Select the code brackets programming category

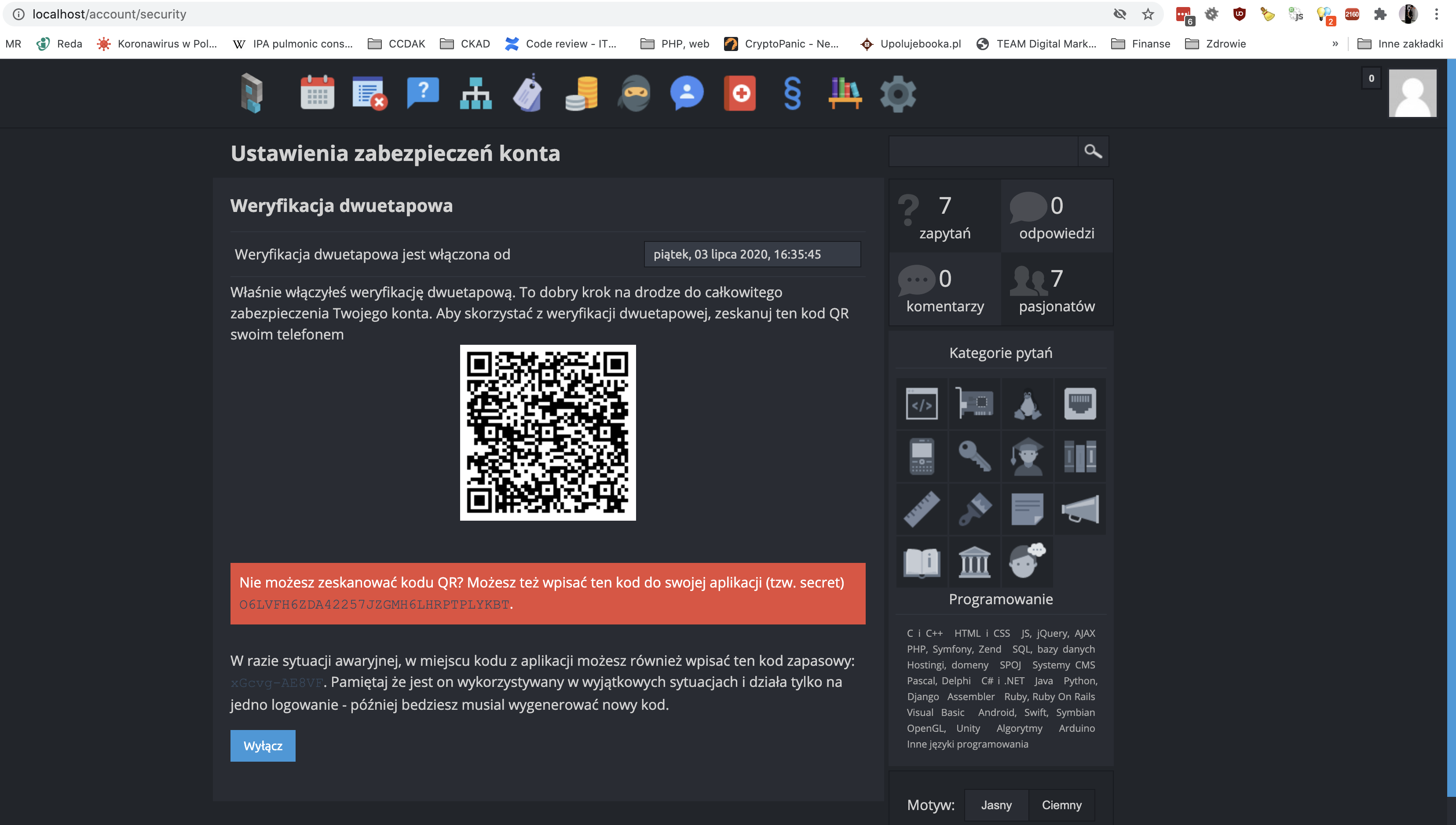[922, 404]
